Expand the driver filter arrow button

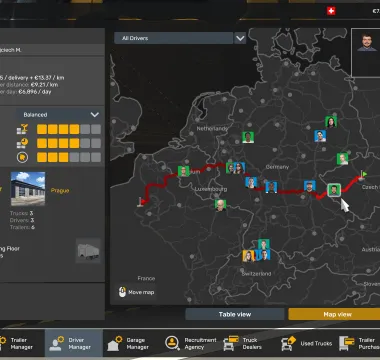pos(240,38)
